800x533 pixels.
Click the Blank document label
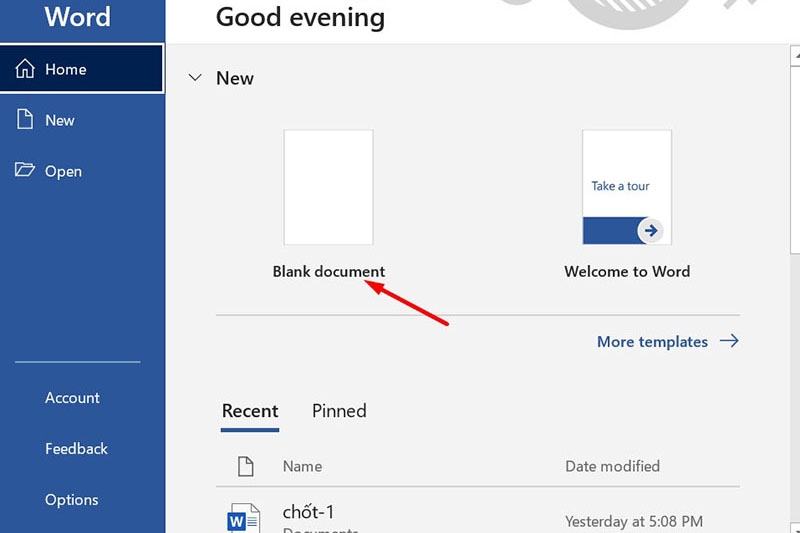tap(329, 271)
